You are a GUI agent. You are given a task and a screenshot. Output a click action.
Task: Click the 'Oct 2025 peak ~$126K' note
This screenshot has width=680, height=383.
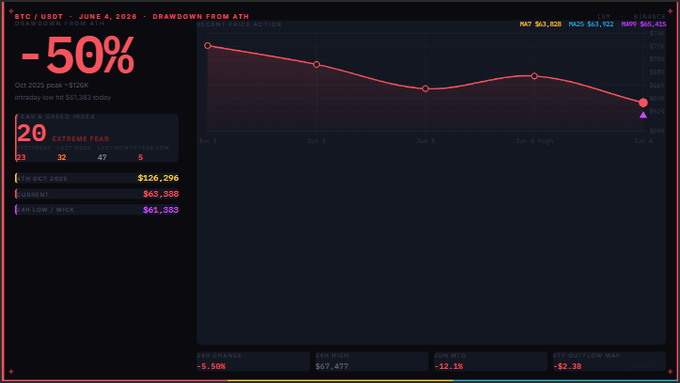point(52,85)
